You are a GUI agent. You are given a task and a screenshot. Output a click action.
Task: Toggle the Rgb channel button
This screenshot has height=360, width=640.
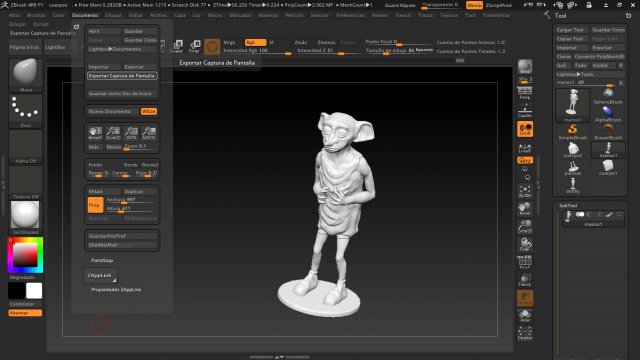256,42
